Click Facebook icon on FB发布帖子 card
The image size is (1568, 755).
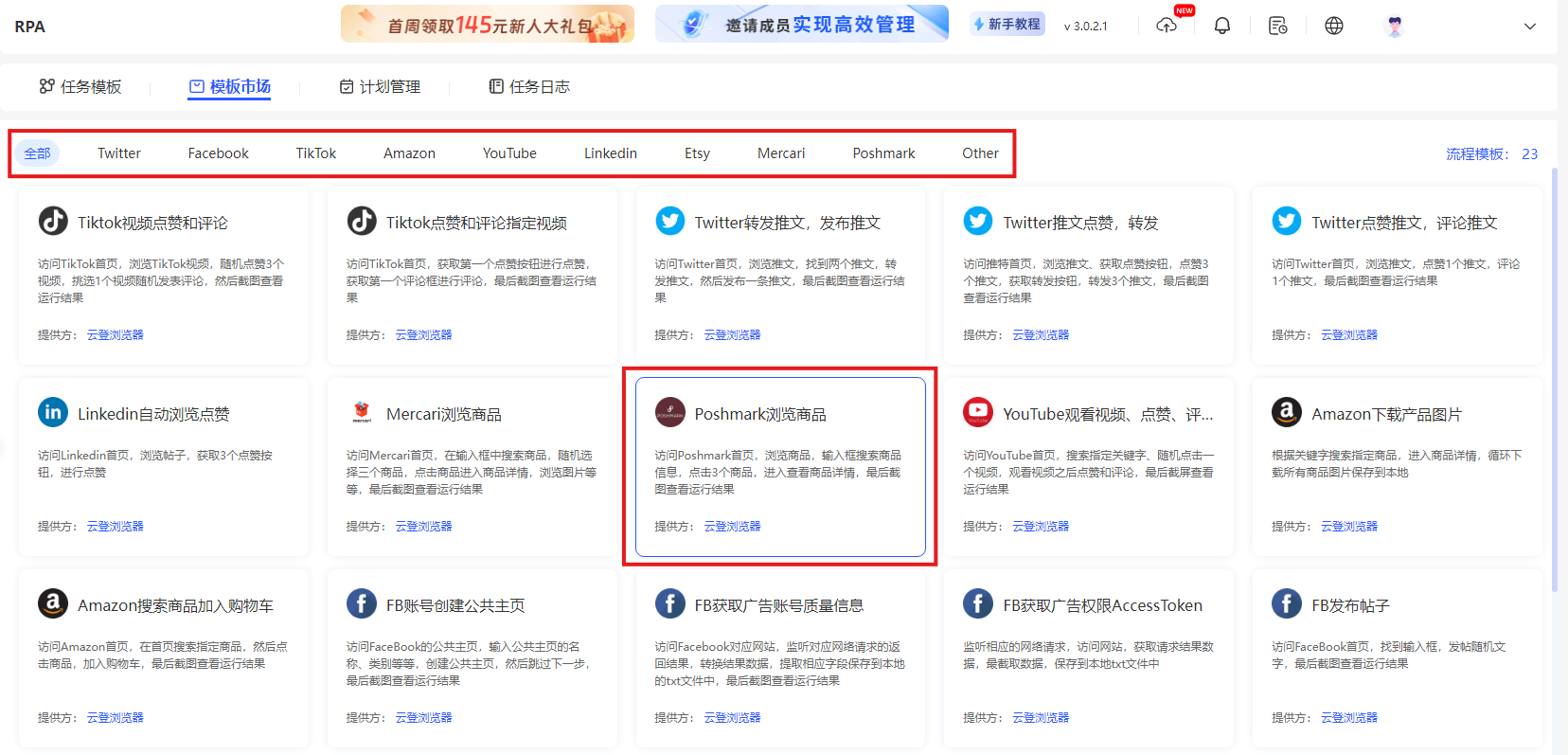[1287, 603]
